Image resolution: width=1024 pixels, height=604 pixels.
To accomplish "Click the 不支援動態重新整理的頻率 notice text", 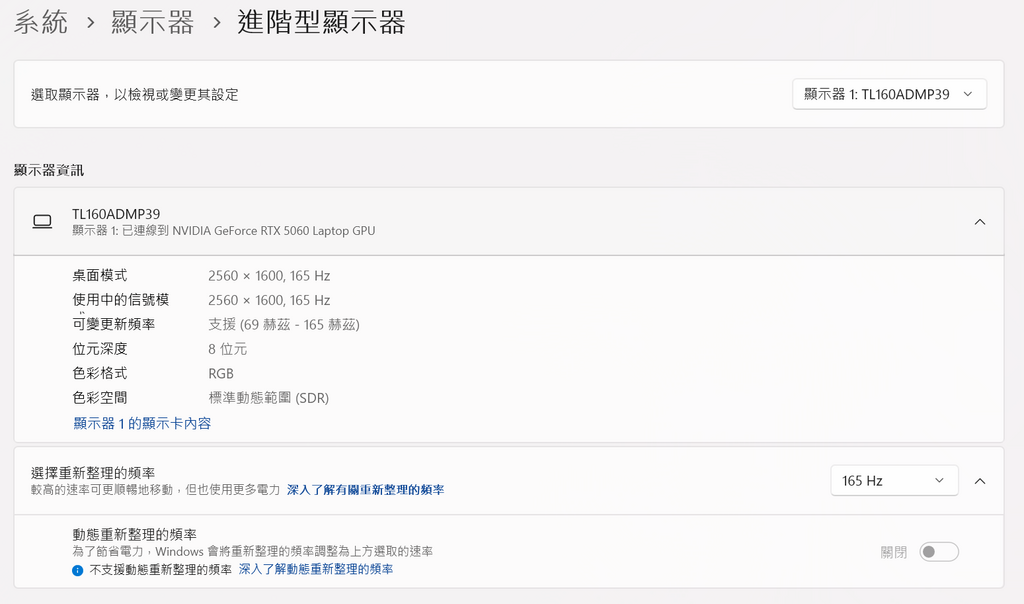I will pyautogui.click(x=161, y=570).
